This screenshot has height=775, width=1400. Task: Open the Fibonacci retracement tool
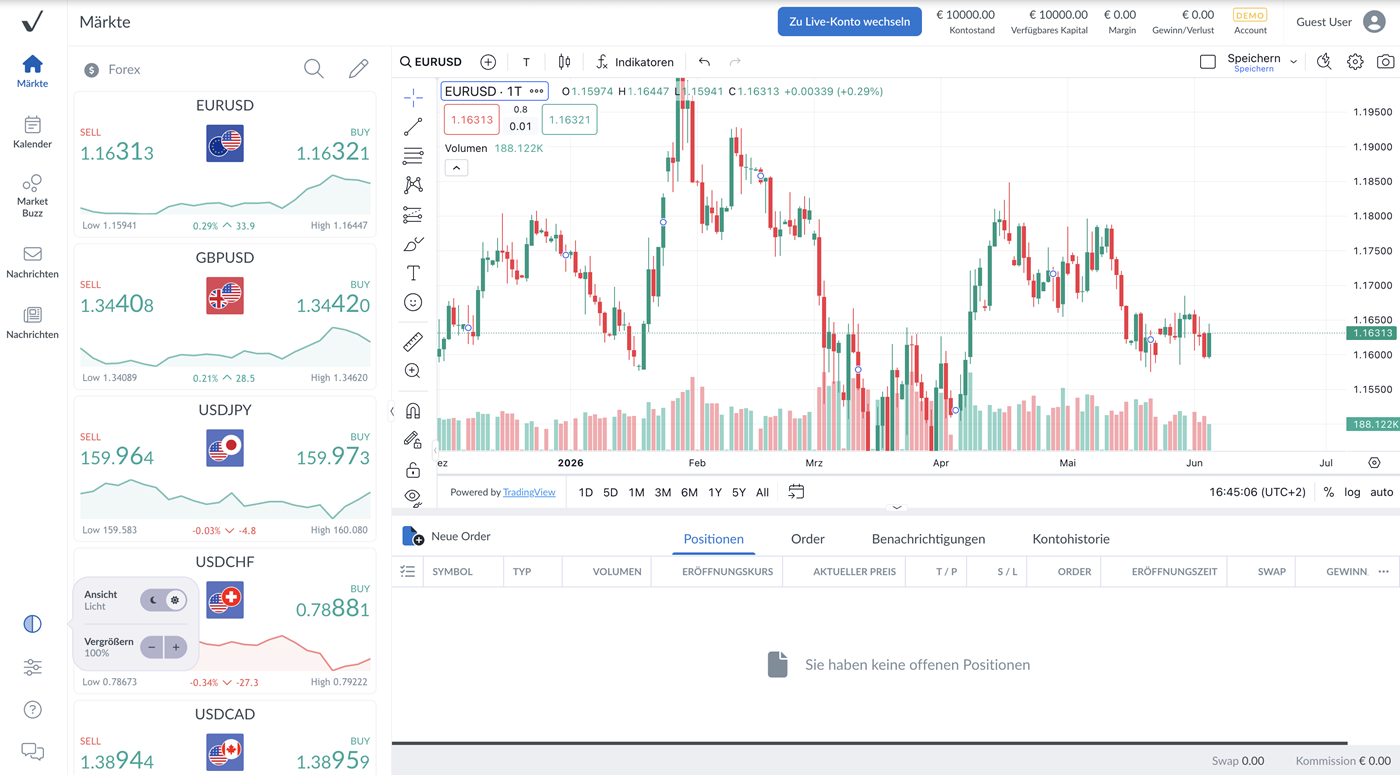pyautogui.click(x=413, y=156)
